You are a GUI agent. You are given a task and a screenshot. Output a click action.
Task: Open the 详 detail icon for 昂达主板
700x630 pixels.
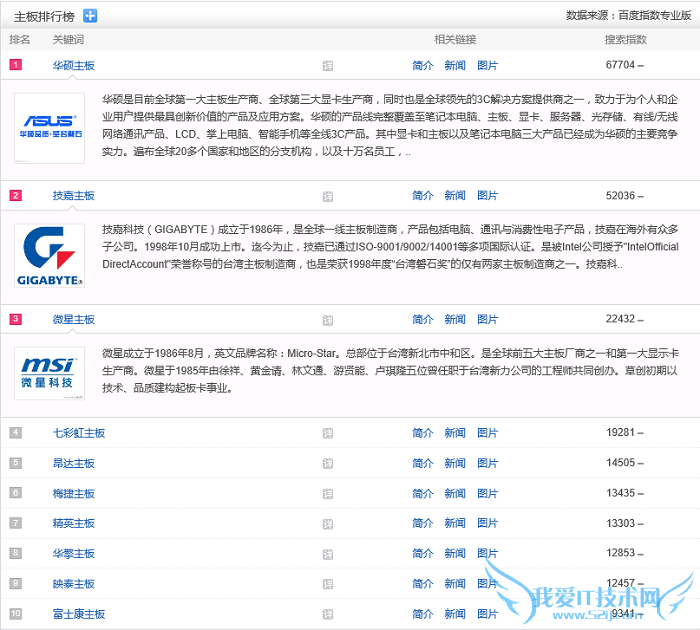click(328, 463)
